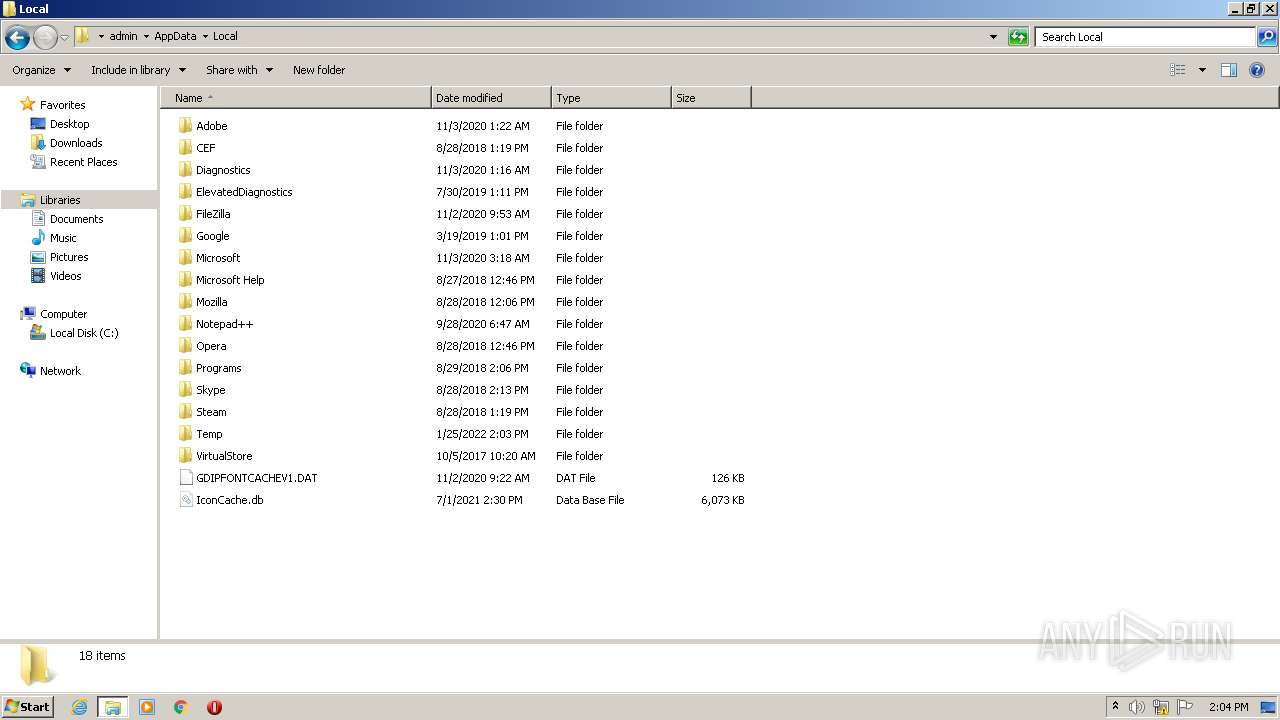Click the AppData breadcrumb segment

coord(175,36)
